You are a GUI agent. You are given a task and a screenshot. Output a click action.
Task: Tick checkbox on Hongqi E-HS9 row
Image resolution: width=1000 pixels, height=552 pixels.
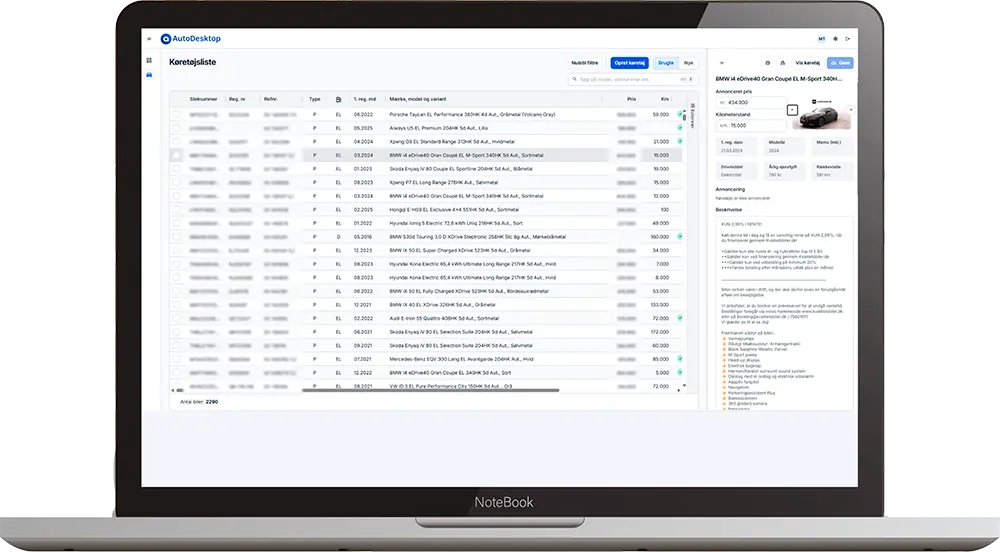click(x=177, y=210)
